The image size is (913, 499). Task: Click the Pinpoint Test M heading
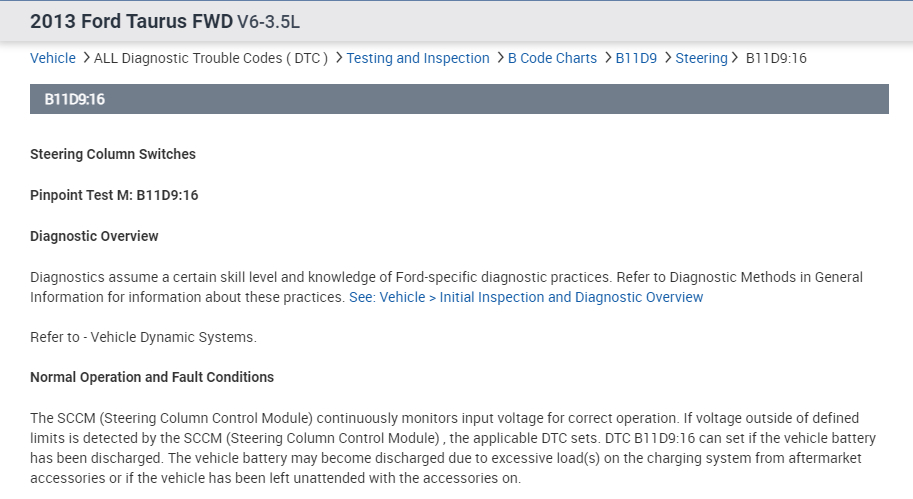pyautogui.click(x=114, y=195)
